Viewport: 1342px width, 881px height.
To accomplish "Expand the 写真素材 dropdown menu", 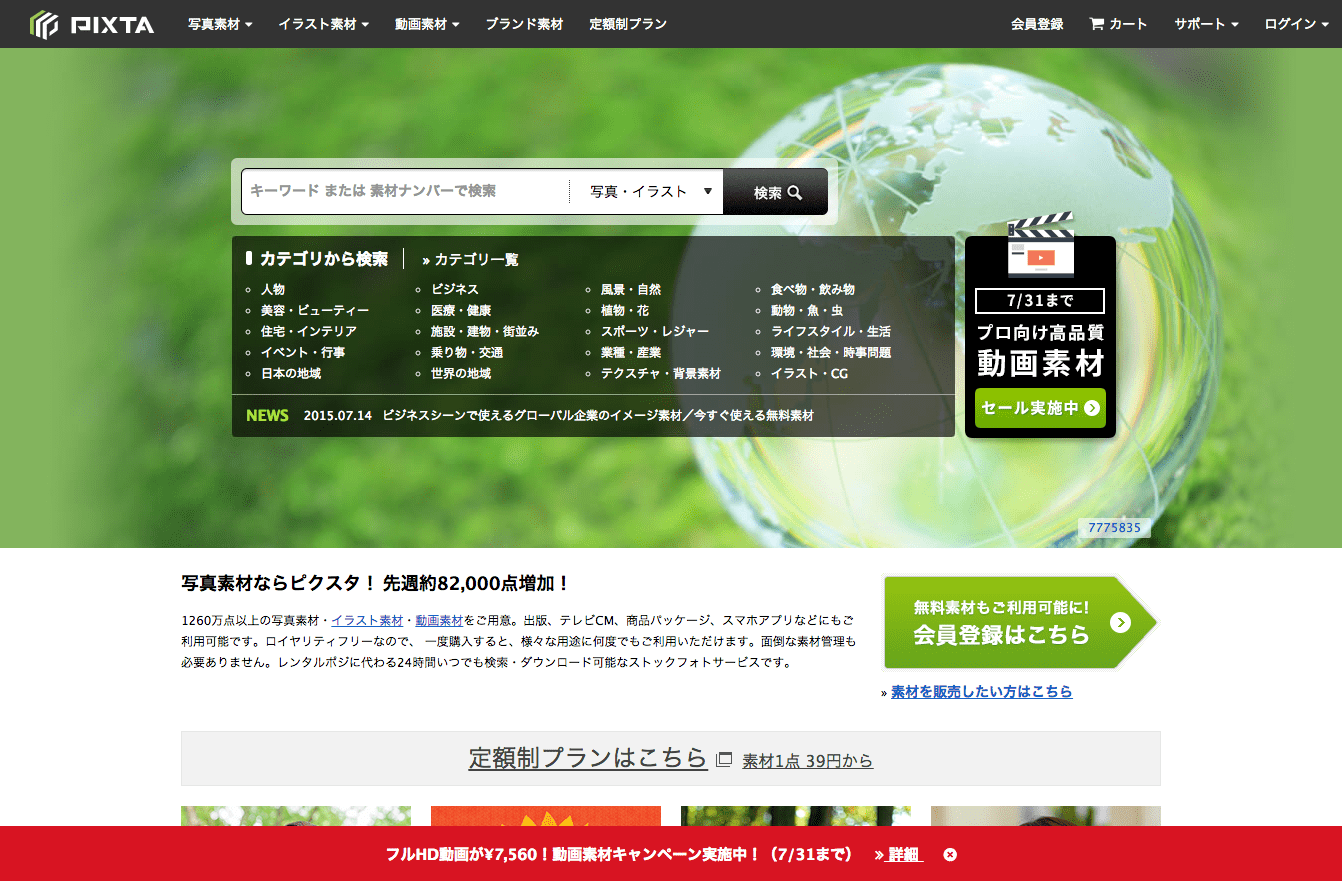I will [x=220, y=24].
